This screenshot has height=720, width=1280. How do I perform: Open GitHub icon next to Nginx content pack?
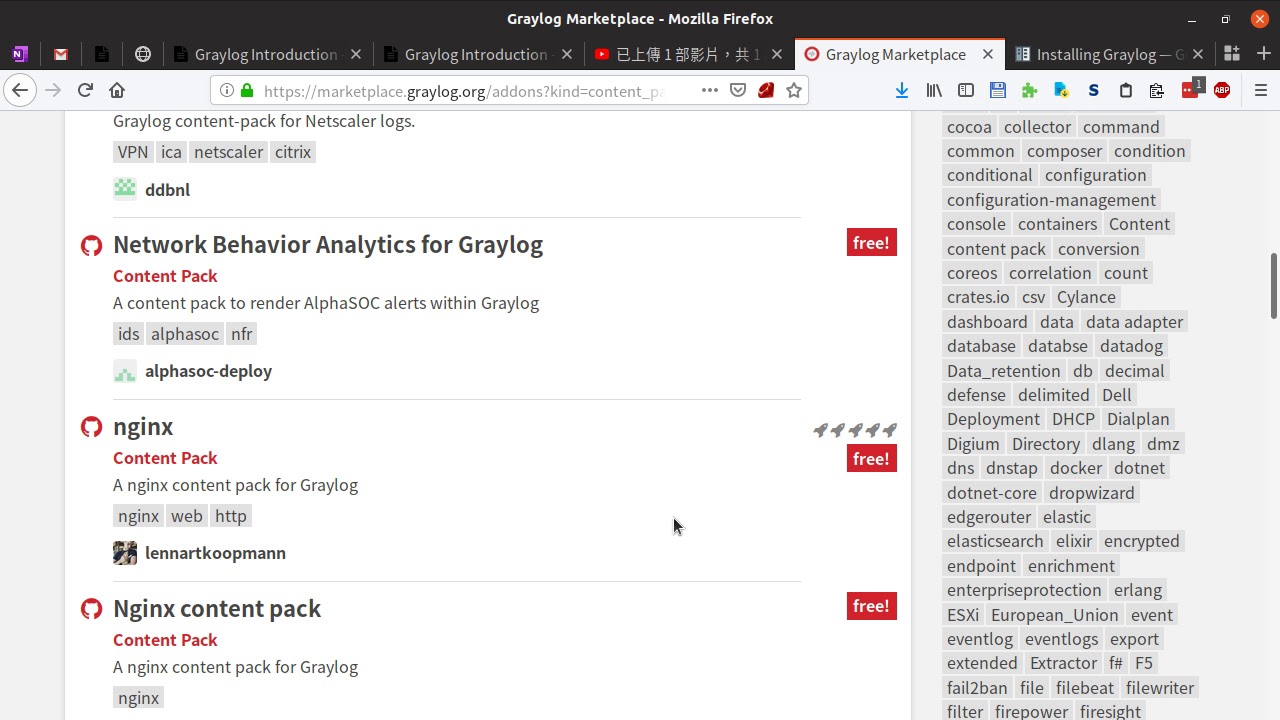tap(91, 609)
